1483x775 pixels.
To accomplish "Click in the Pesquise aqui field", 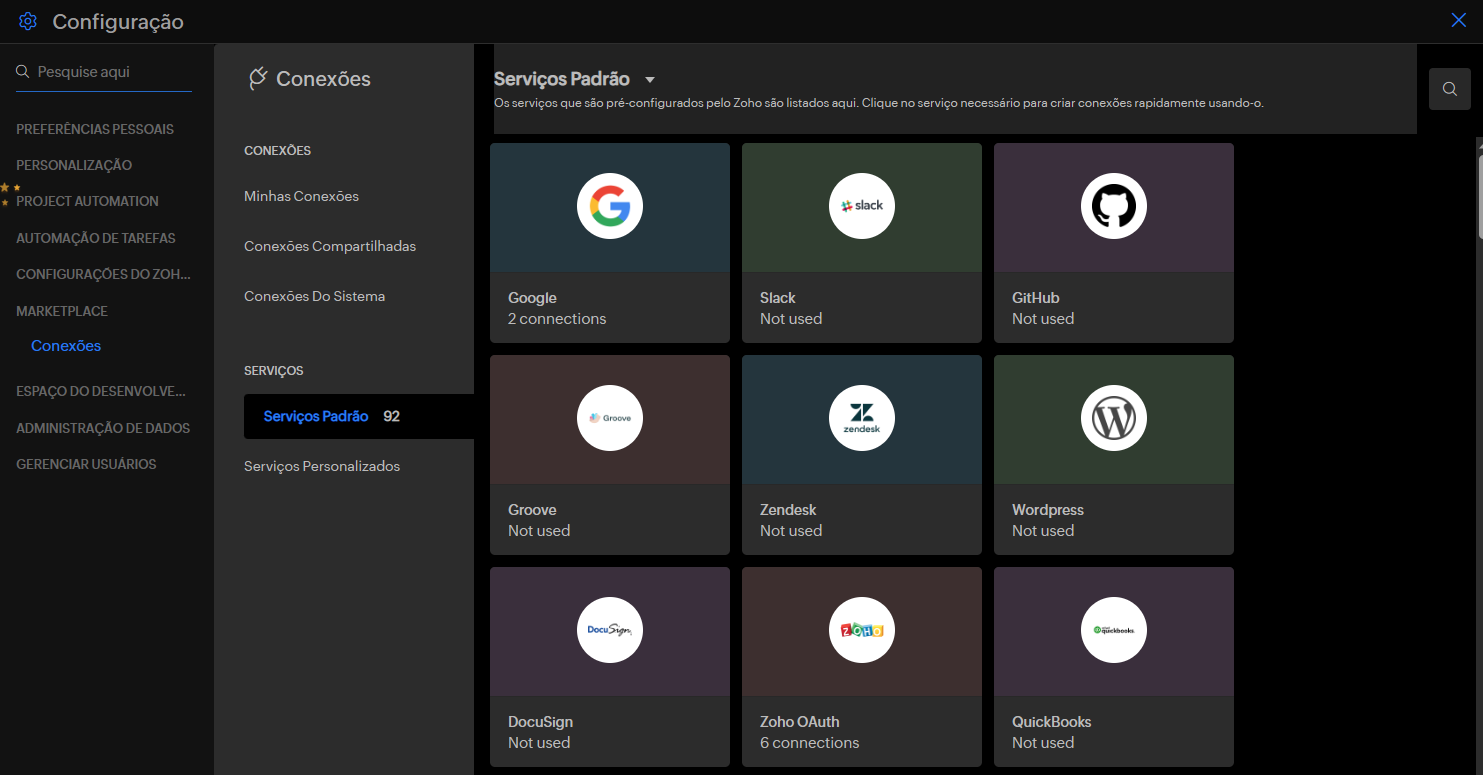I will pos(104,72).
